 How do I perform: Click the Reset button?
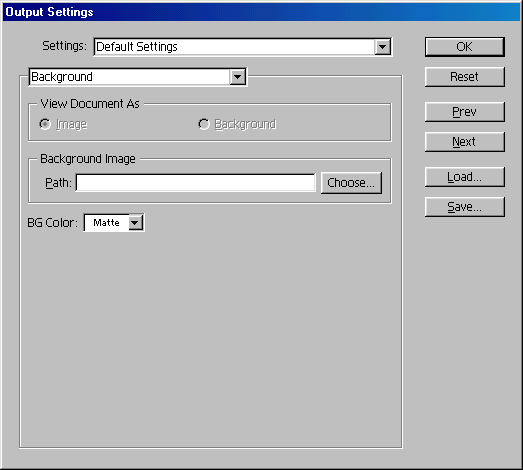(465, 77)
